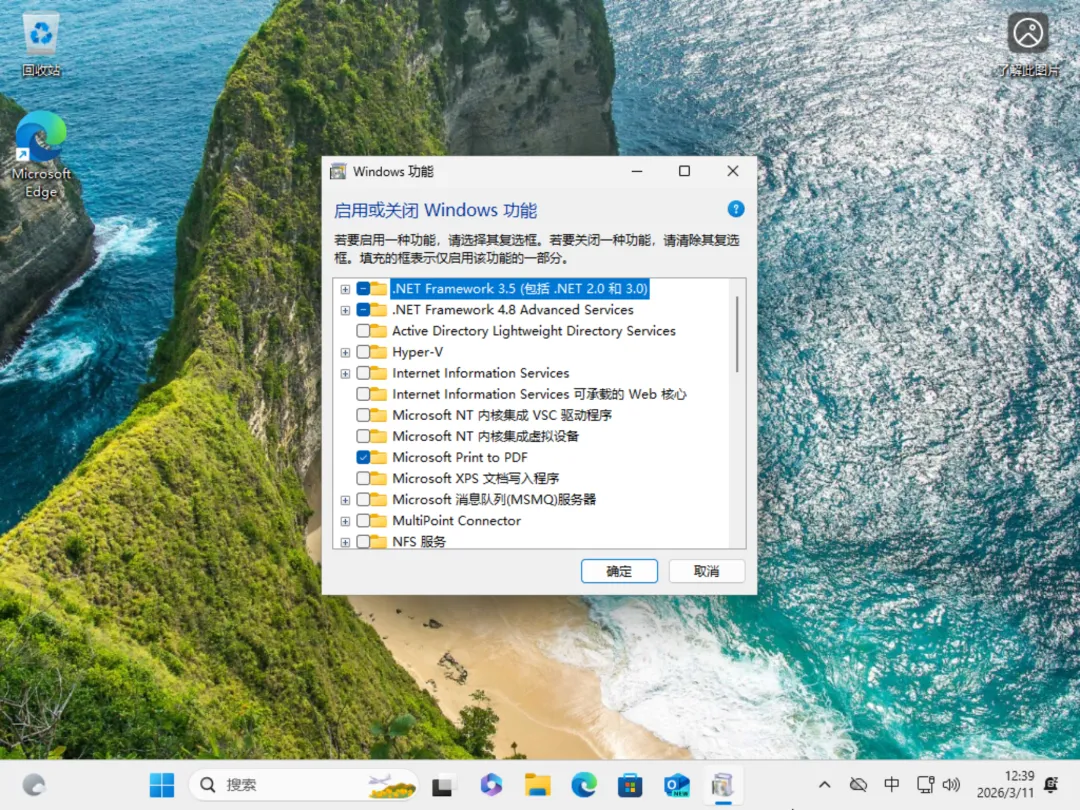This screenshot has width=1080, height=810.
Task: Enable the Hyper-V checkbox
Action: [363, 353]
